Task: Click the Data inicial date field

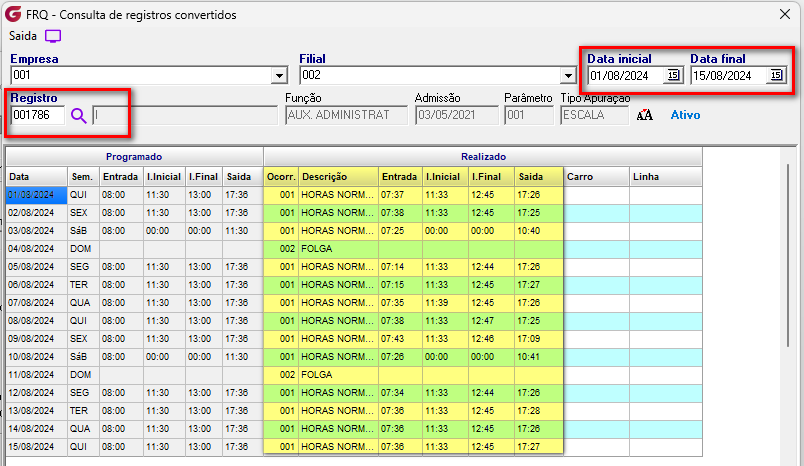Action: tap(626, 76)
